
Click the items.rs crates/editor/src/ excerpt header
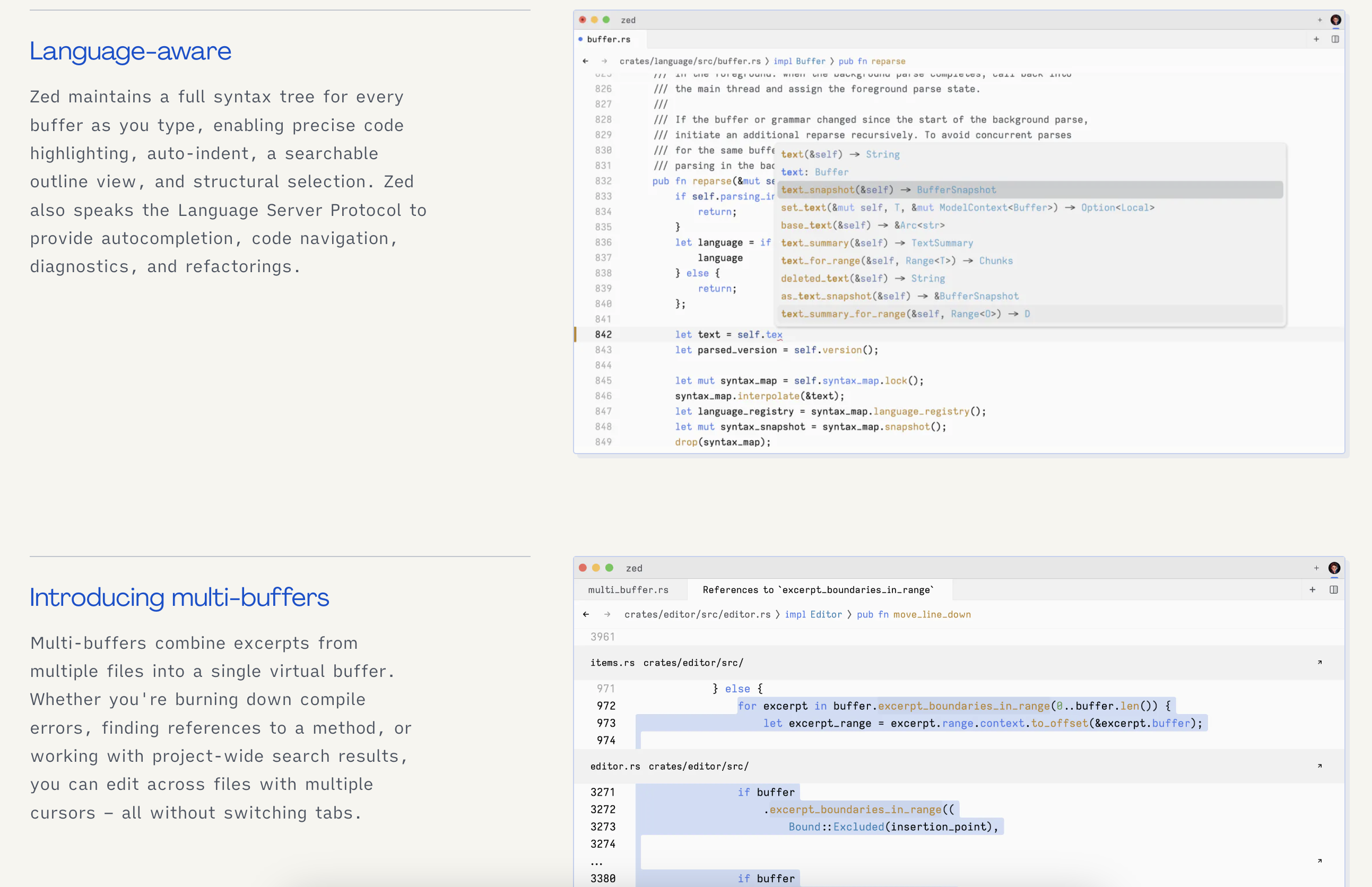pos(959,663)
